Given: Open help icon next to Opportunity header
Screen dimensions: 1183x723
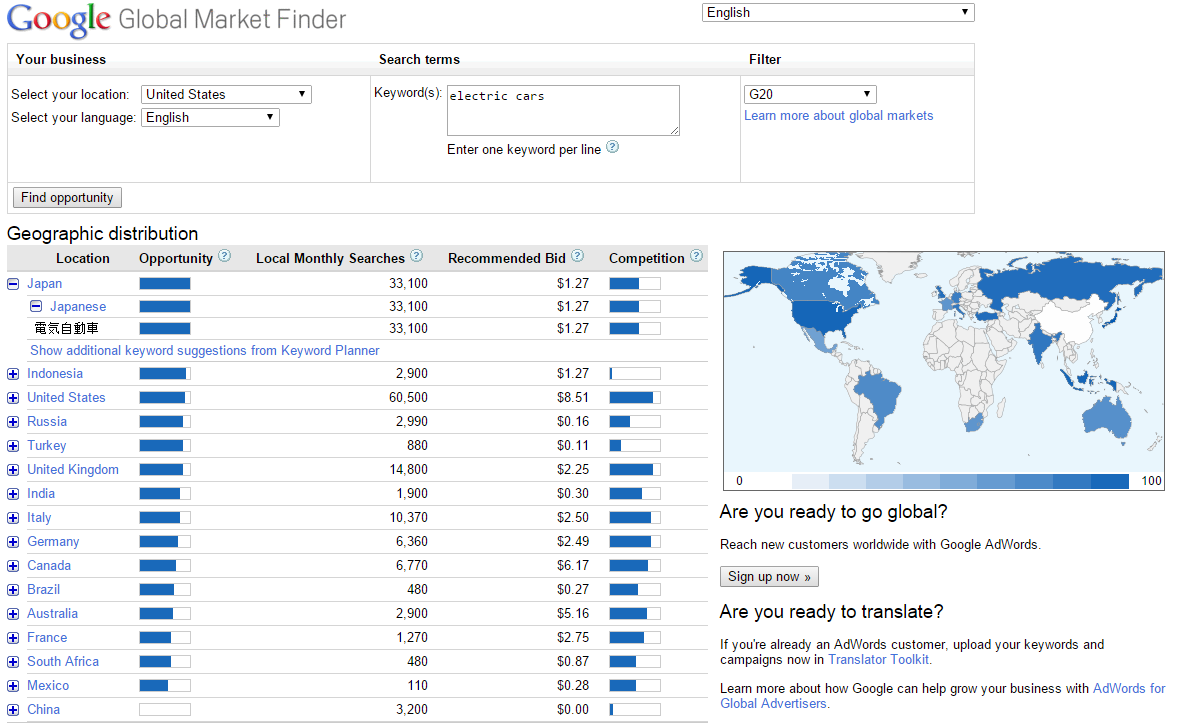Looking at the screenshot, I should click(224, 257).
